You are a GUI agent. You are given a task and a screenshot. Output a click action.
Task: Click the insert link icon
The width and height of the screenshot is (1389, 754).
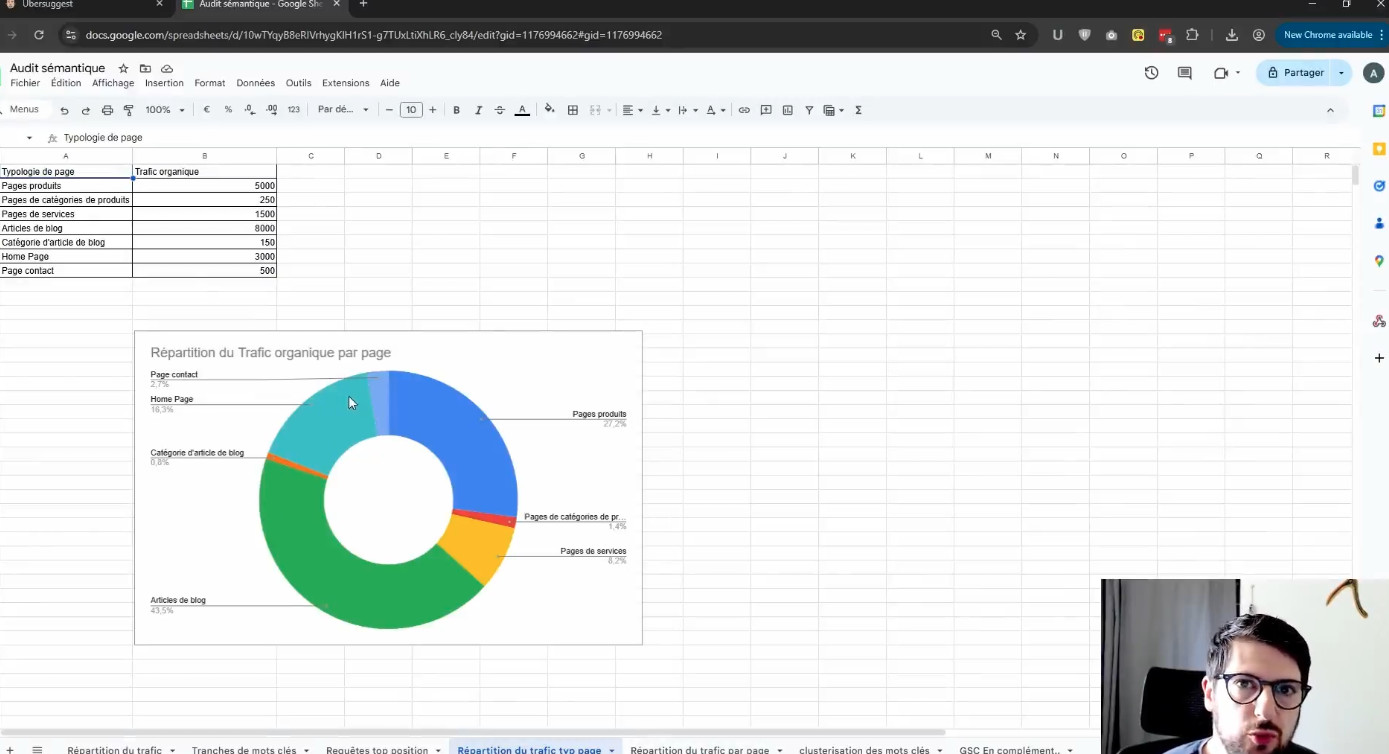[744, 110]
